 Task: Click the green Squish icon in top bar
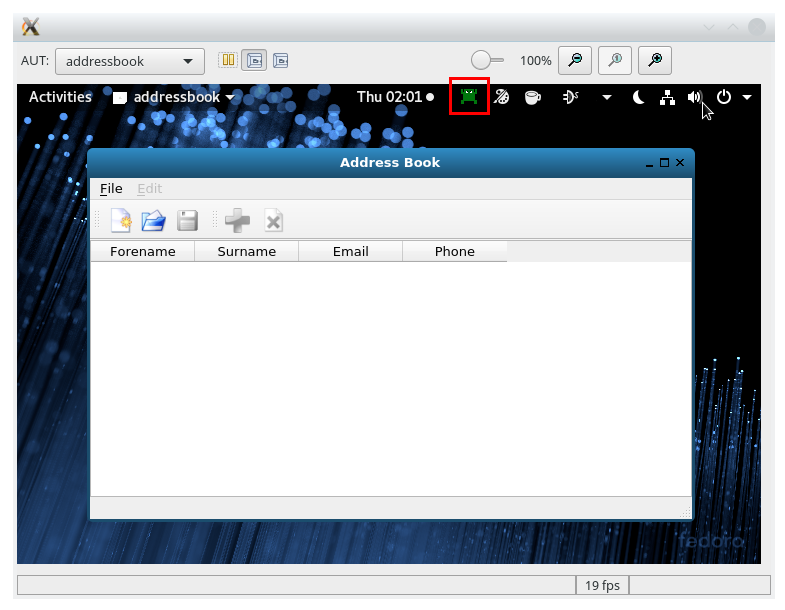coord(469,97)
